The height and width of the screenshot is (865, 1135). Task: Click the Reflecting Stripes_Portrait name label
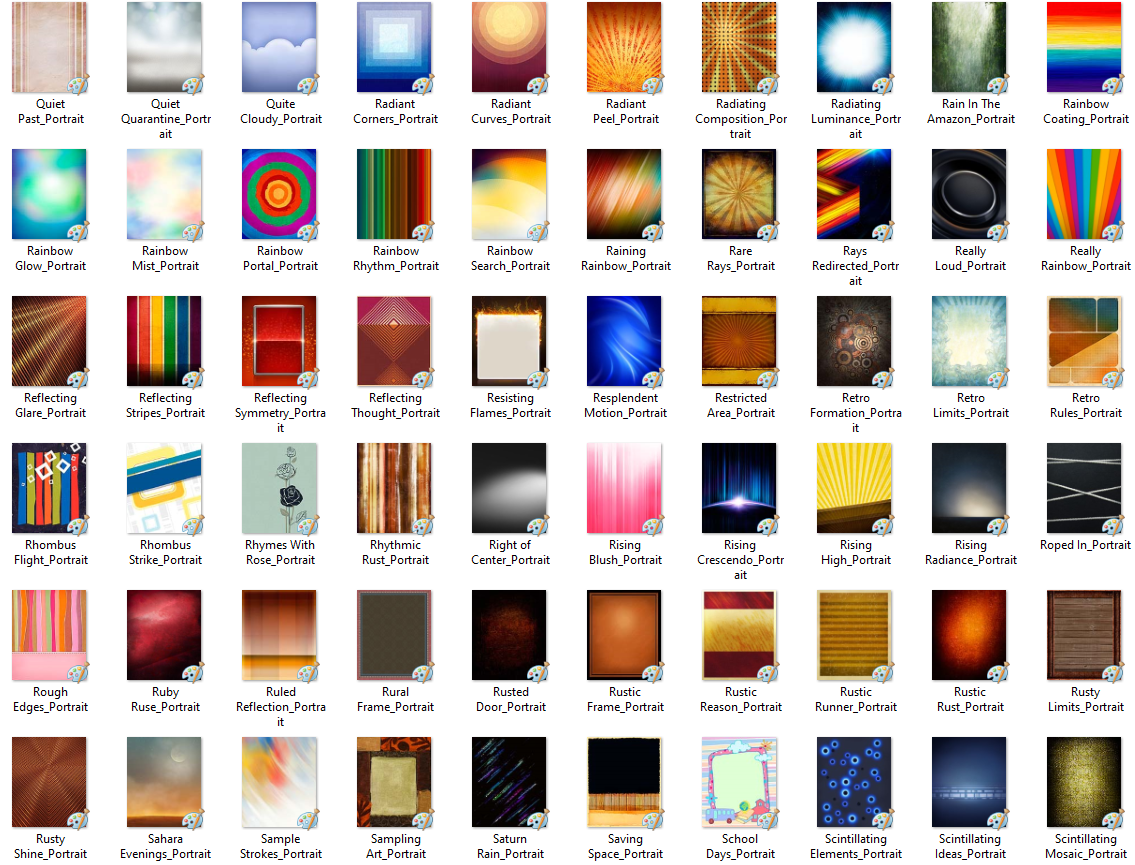(x=165, y=405)
